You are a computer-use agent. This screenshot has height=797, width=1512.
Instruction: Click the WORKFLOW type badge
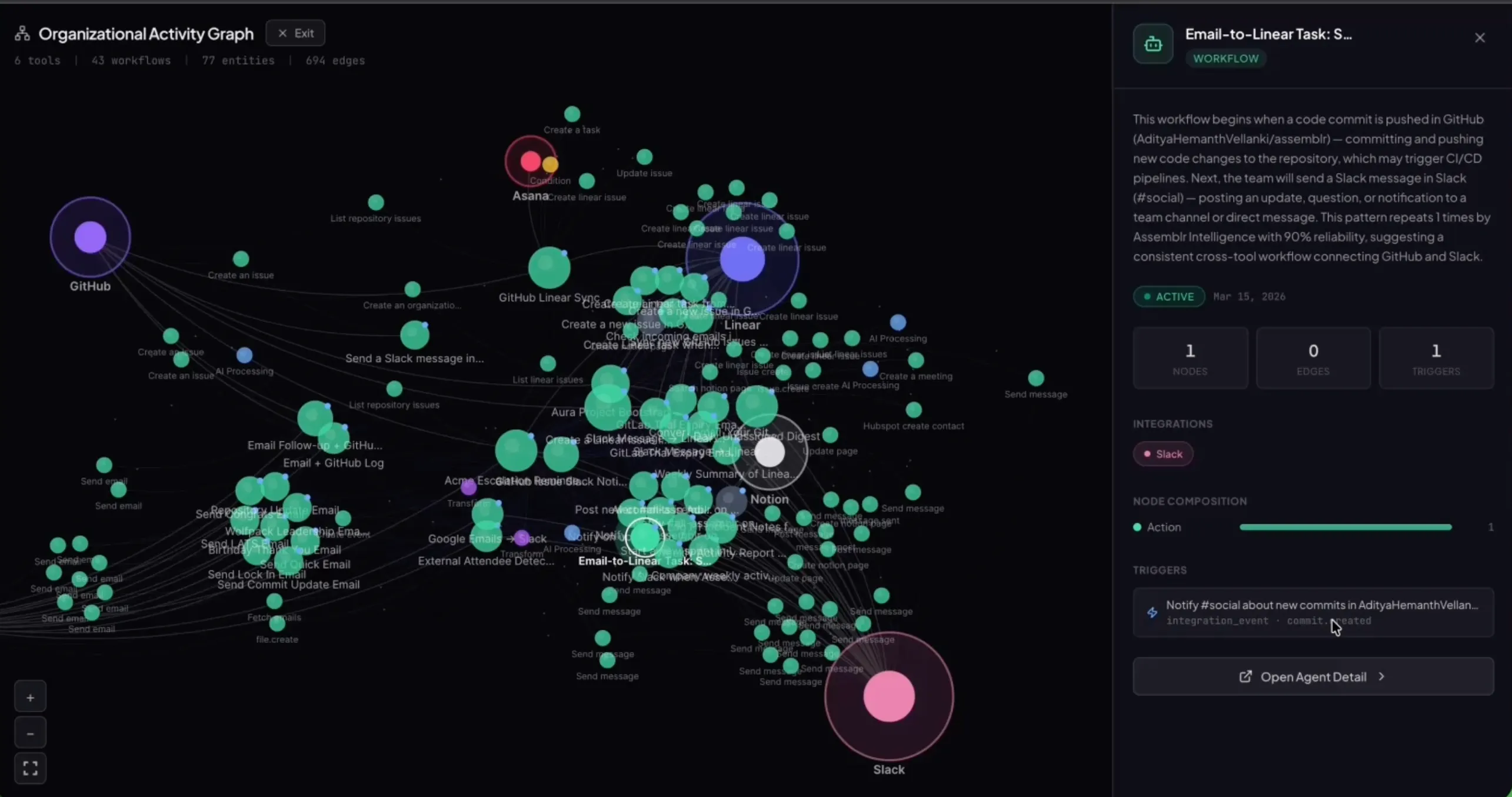click(x=1225, y=58)
